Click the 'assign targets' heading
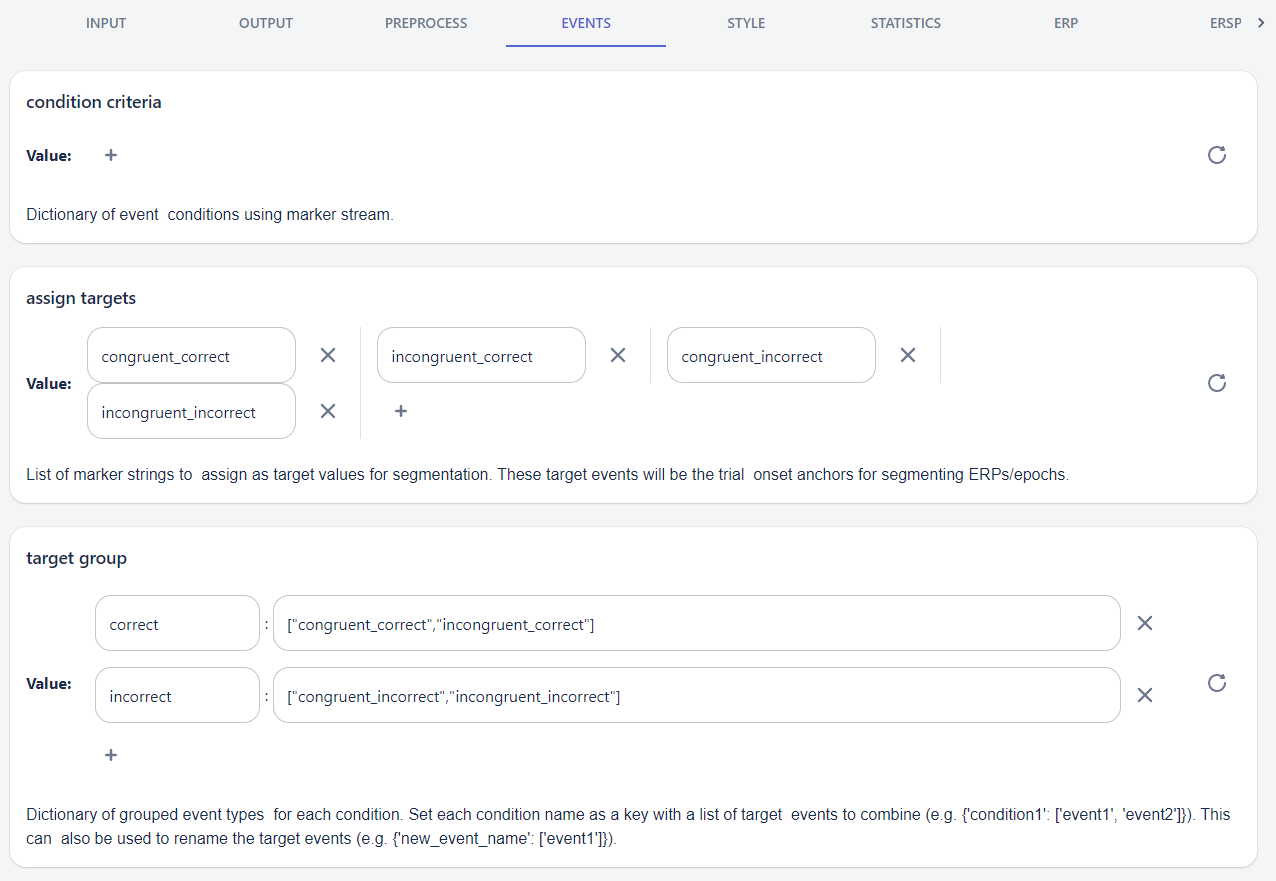The height and width of the screenshot is (881, 1276). click(81, 298)
